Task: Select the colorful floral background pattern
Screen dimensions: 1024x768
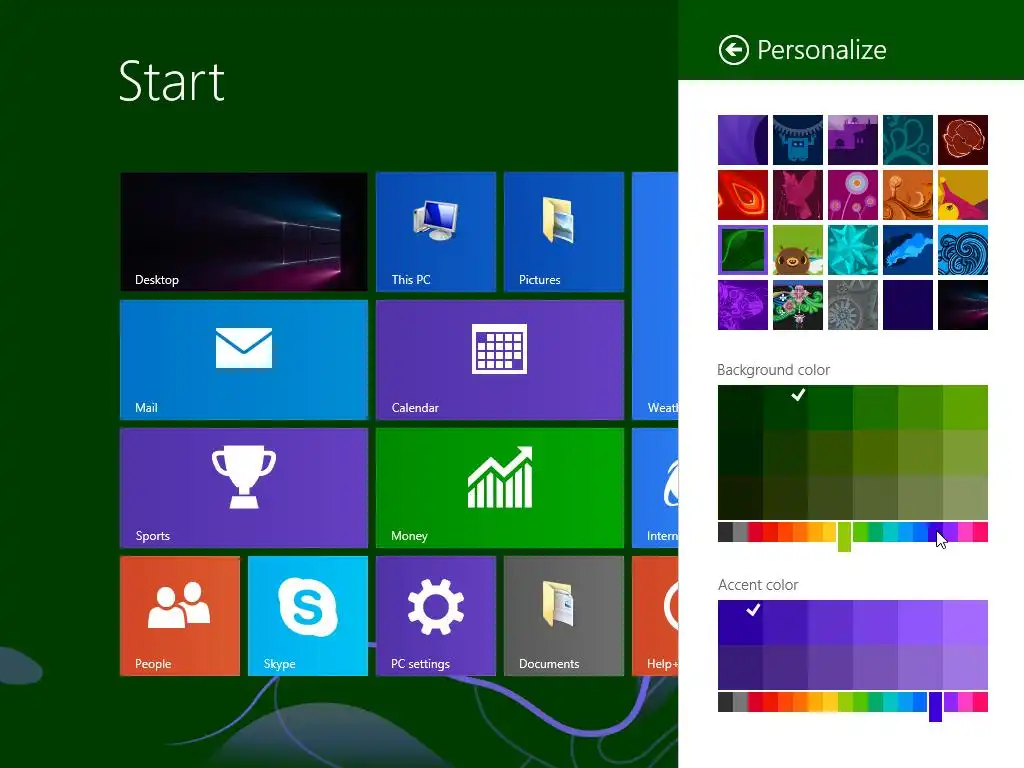Action: (x=797, y=305)
